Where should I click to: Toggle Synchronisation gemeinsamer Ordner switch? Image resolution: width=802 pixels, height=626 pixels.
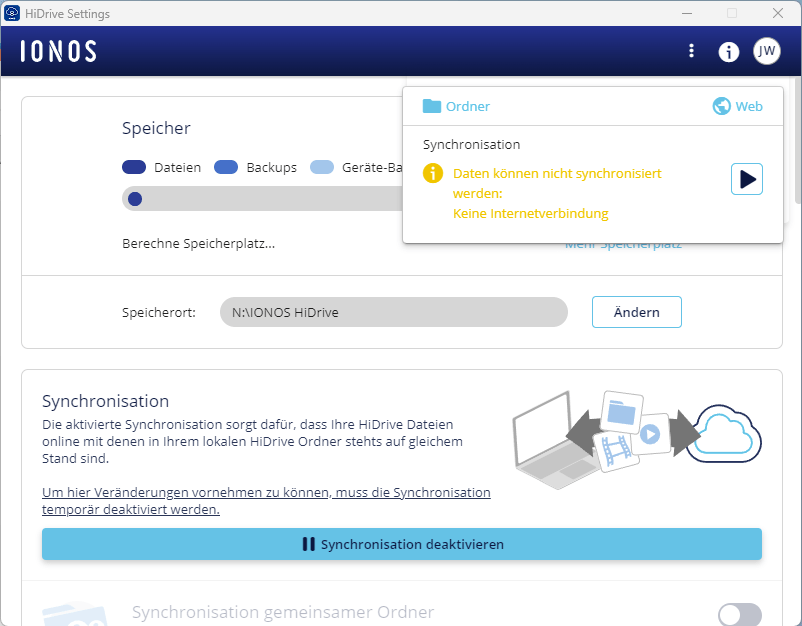(740, 614)
